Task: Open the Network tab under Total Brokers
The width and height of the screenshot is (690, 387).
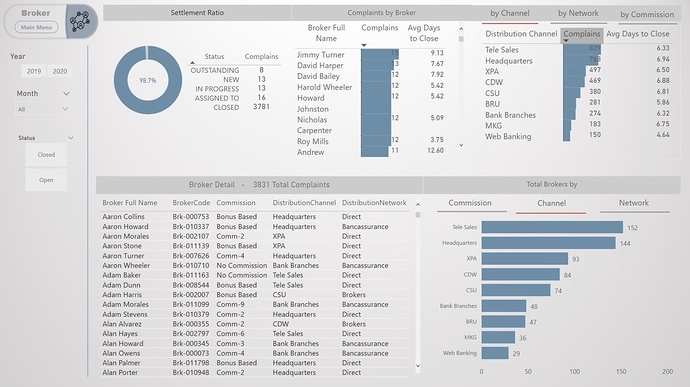Action: coord(634,203)
